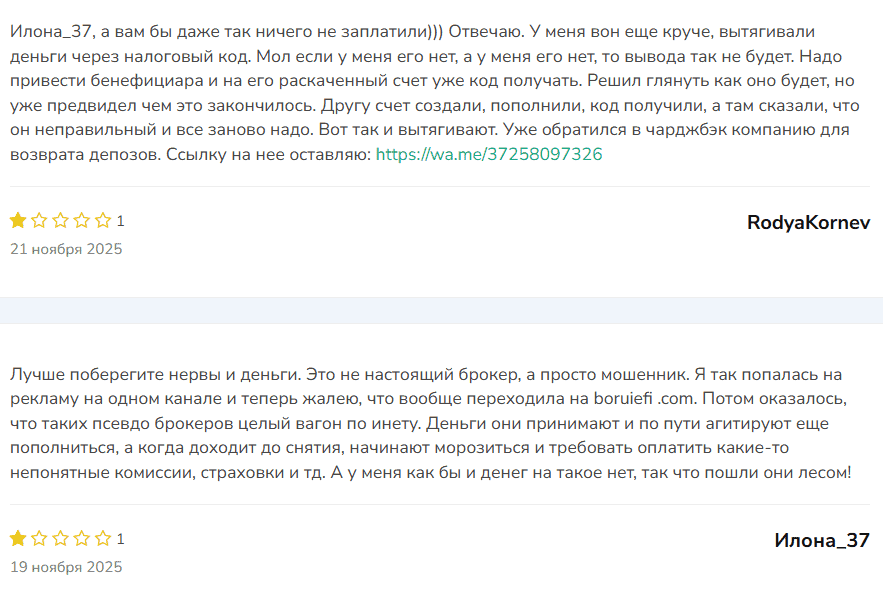Select the second star under Илона_37's review
Image resolution: width=883 pixels, height=595 pixels.
[x=39, y=538]
